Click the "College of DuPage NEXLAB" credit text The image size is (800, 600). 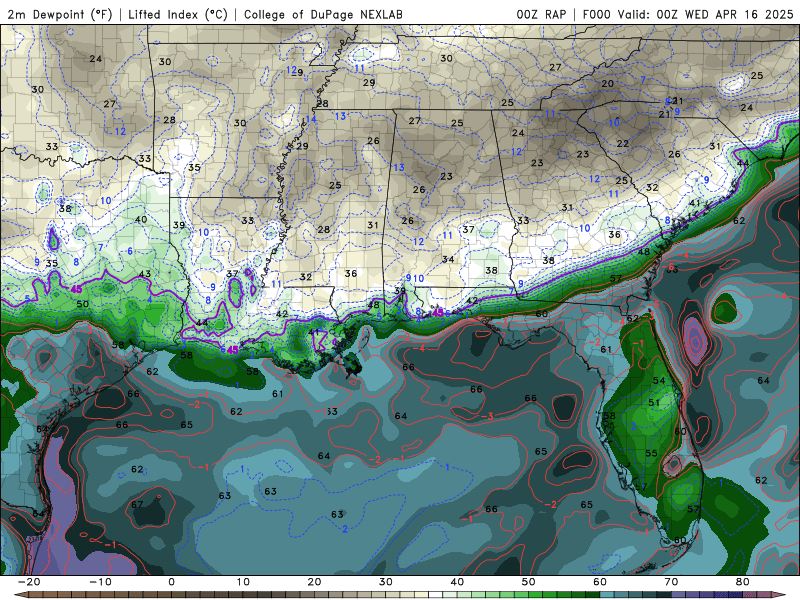[323, 14]
